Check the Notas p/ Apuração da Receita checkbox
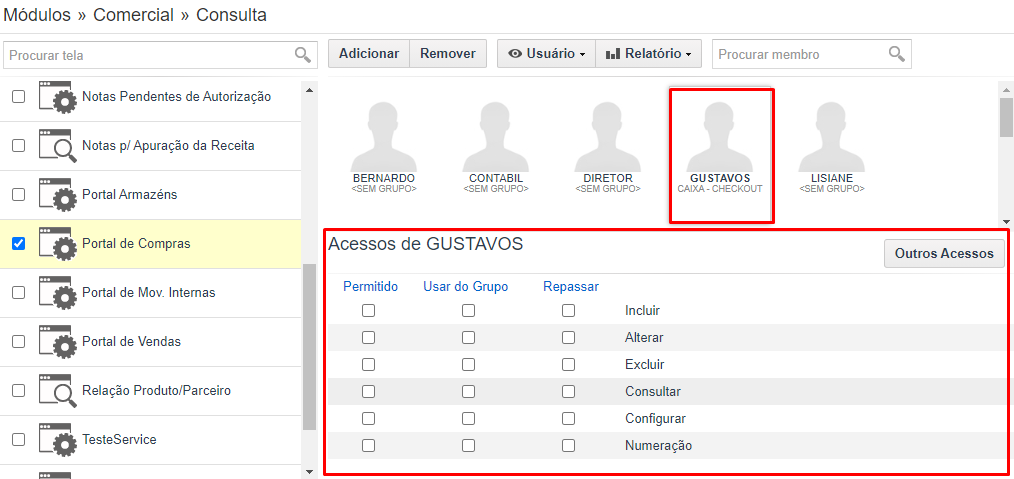Screen dimensions: 1014x479 (x=19, y=145)
